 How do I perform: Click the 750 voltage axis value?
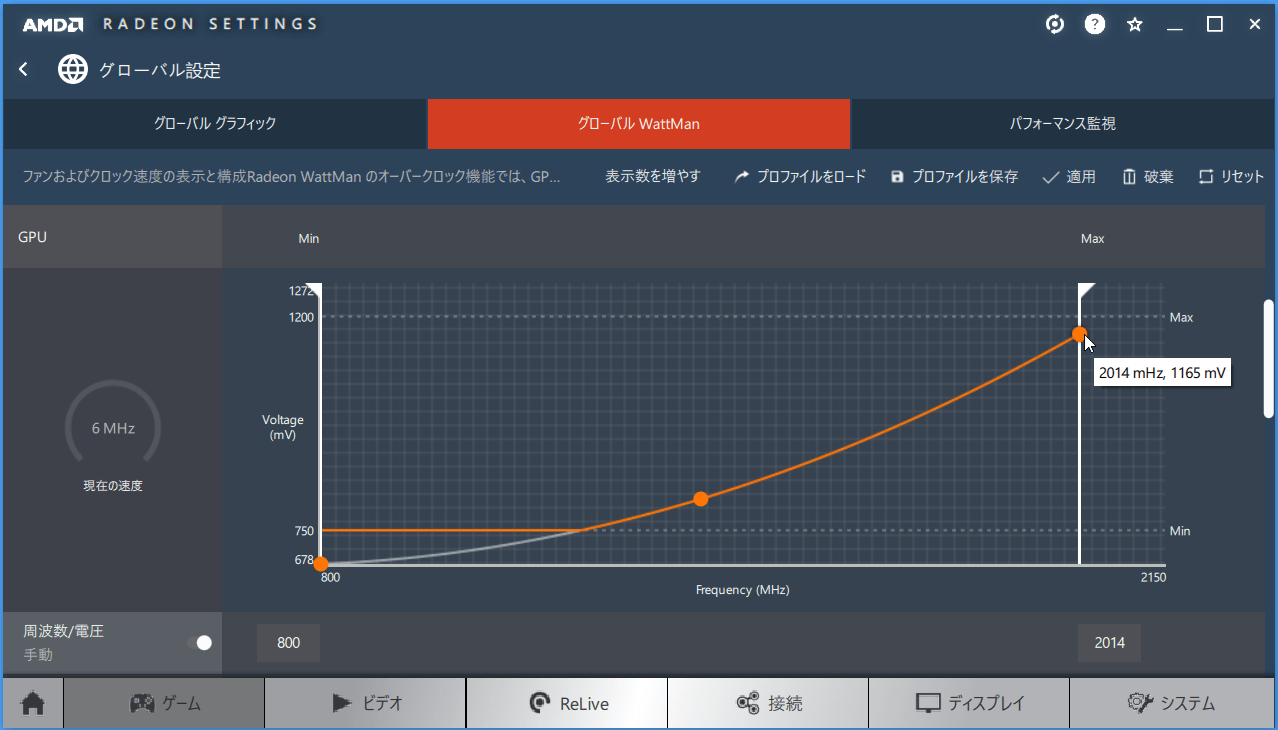[x=304, y=531]
